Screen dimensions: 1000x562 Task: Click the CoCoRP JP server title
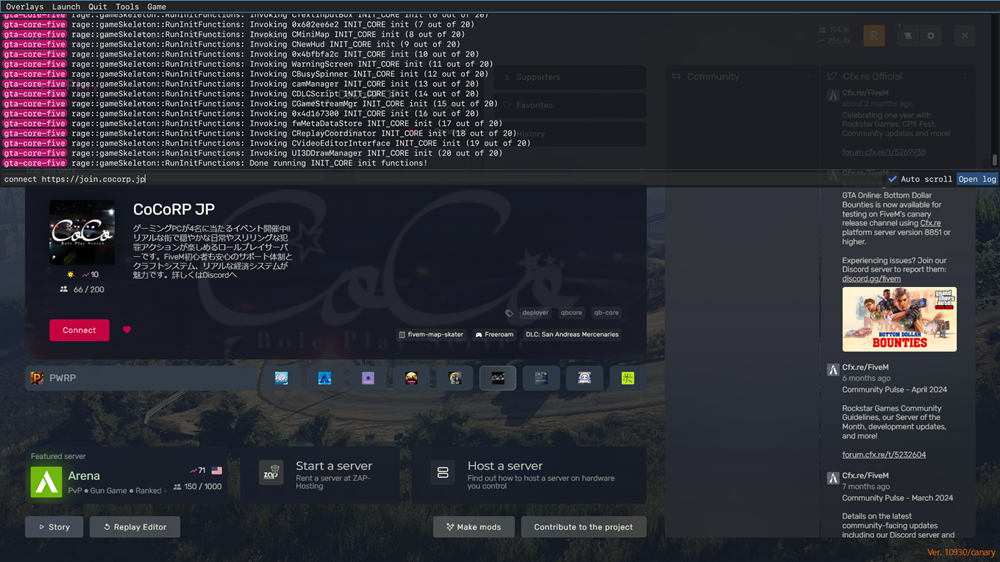pyautogui.click(x=173, y=209)
